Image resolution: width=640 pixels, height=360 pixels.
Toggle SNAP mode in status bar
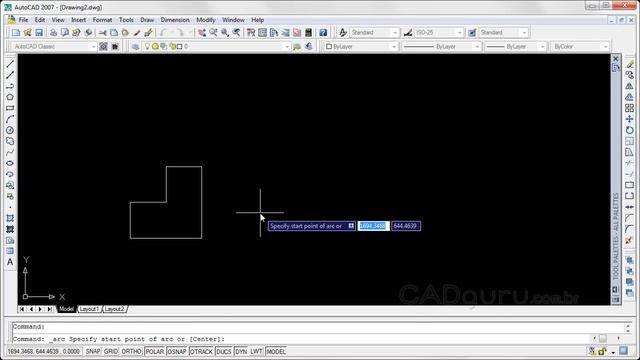pos(93,351)
